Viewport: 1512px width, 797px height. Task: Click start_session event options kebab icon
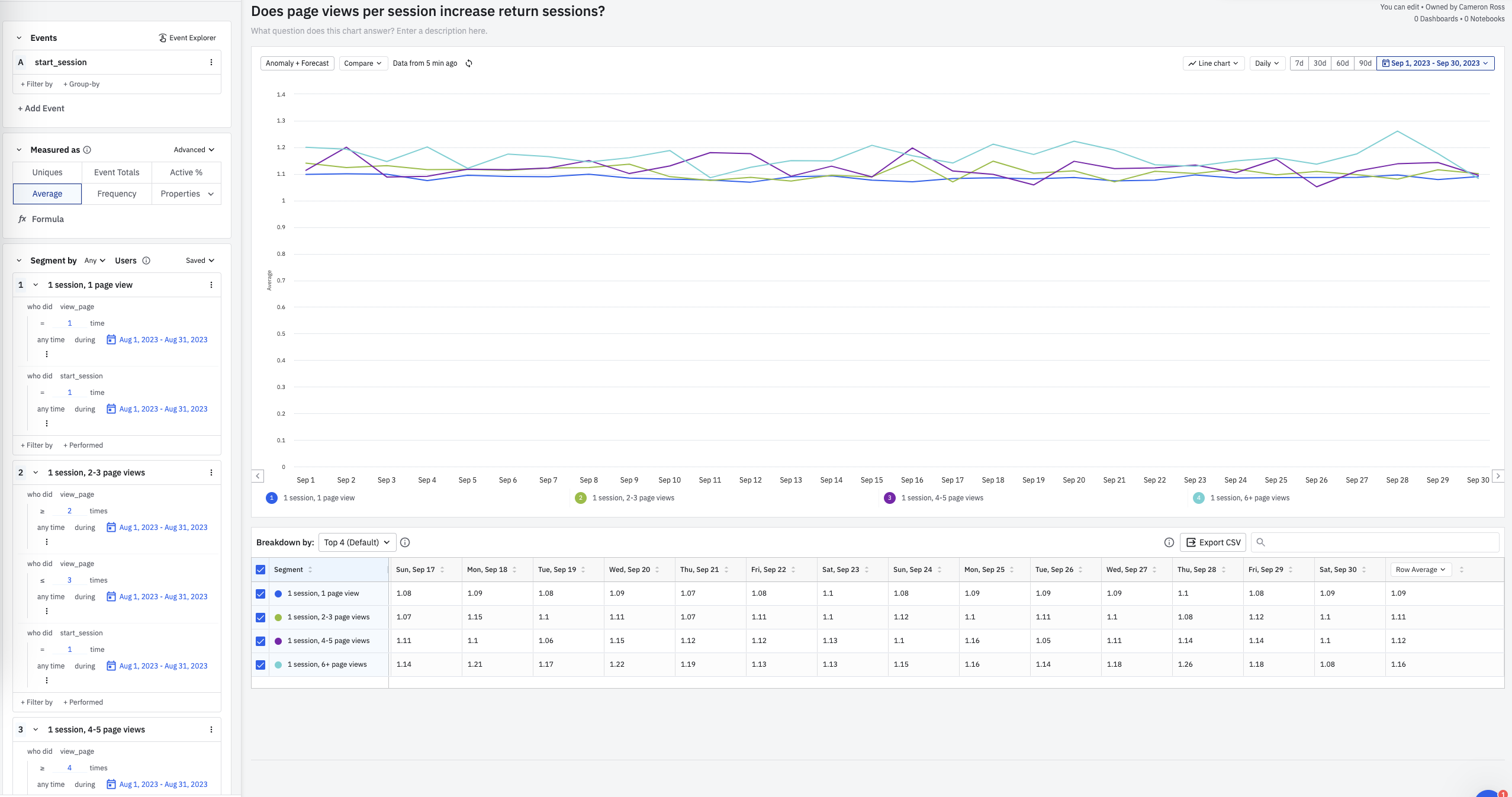211,62
